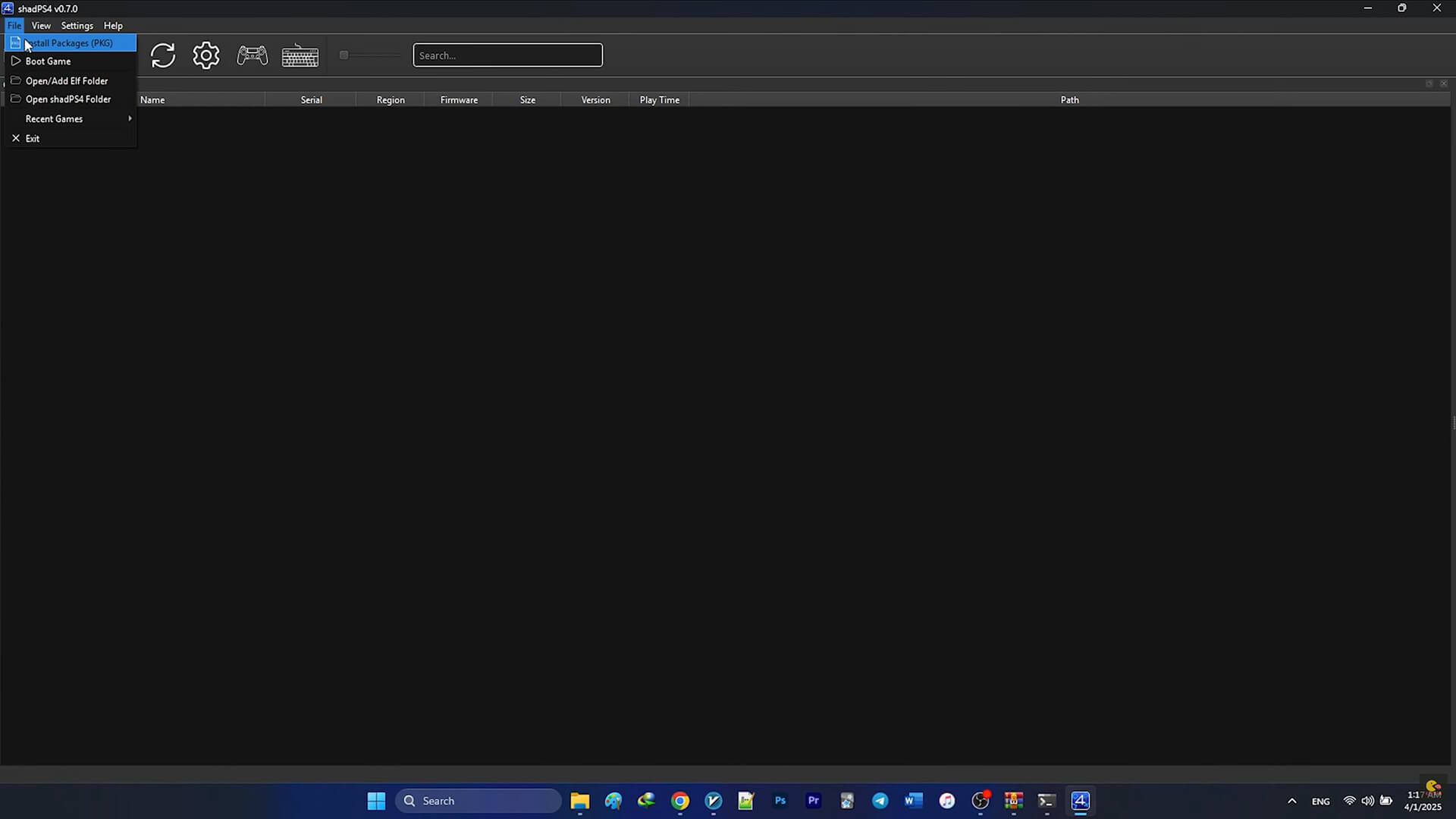Select Install Packages (PKG) menu entry
This screenshot has height=819, width=1456.
click(x=70, y=43)
